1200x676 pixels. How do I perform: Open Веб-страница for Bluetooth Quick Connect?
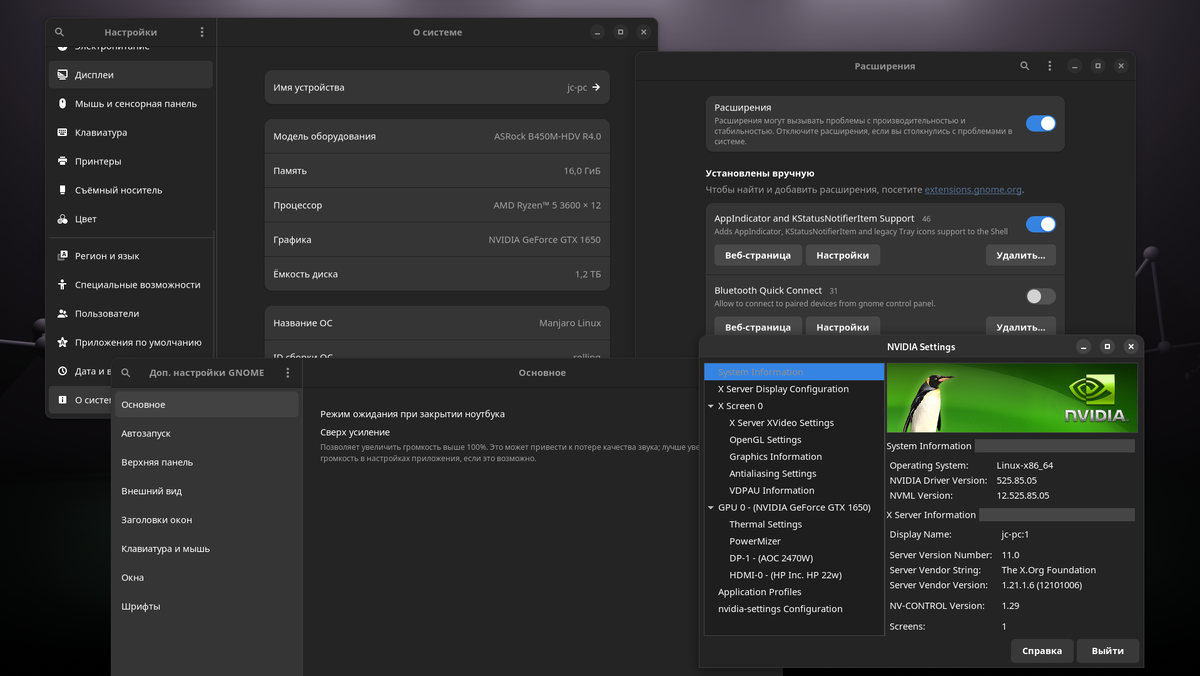point(758,327)
